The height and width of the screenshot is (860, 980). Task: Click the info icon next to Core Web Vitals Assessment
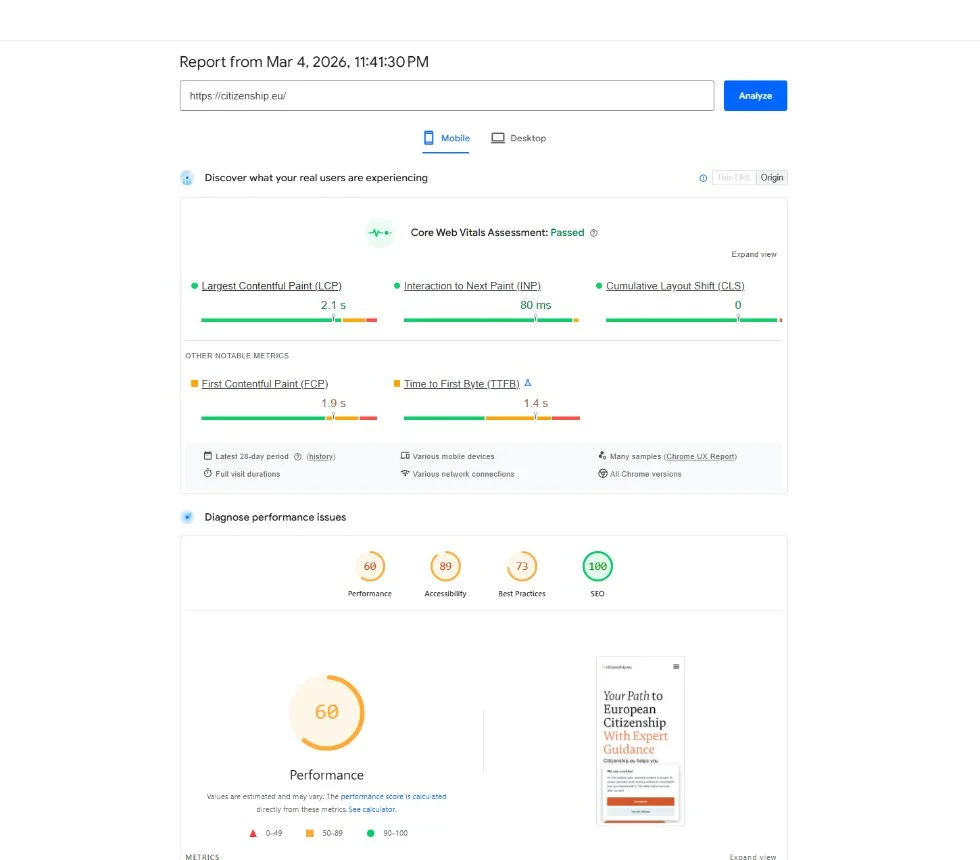tap(594, 232)
